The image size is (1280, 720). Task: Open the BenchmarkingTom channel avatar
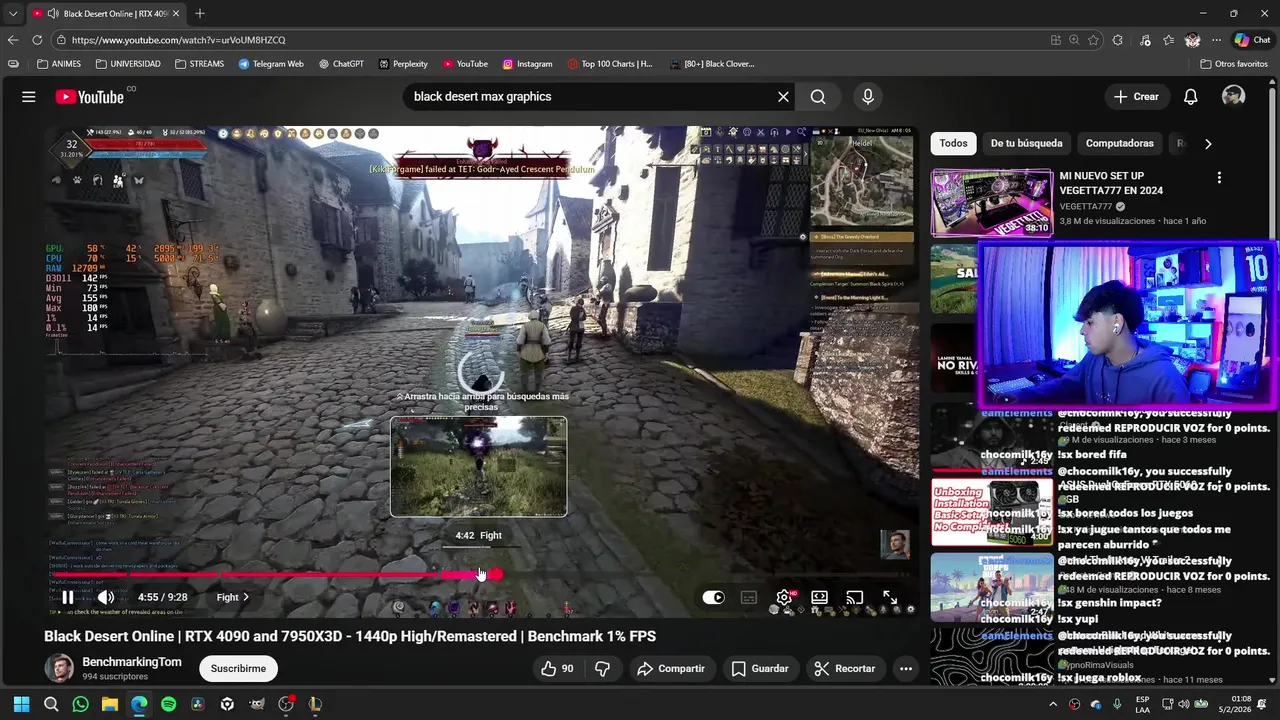(59, 668)
